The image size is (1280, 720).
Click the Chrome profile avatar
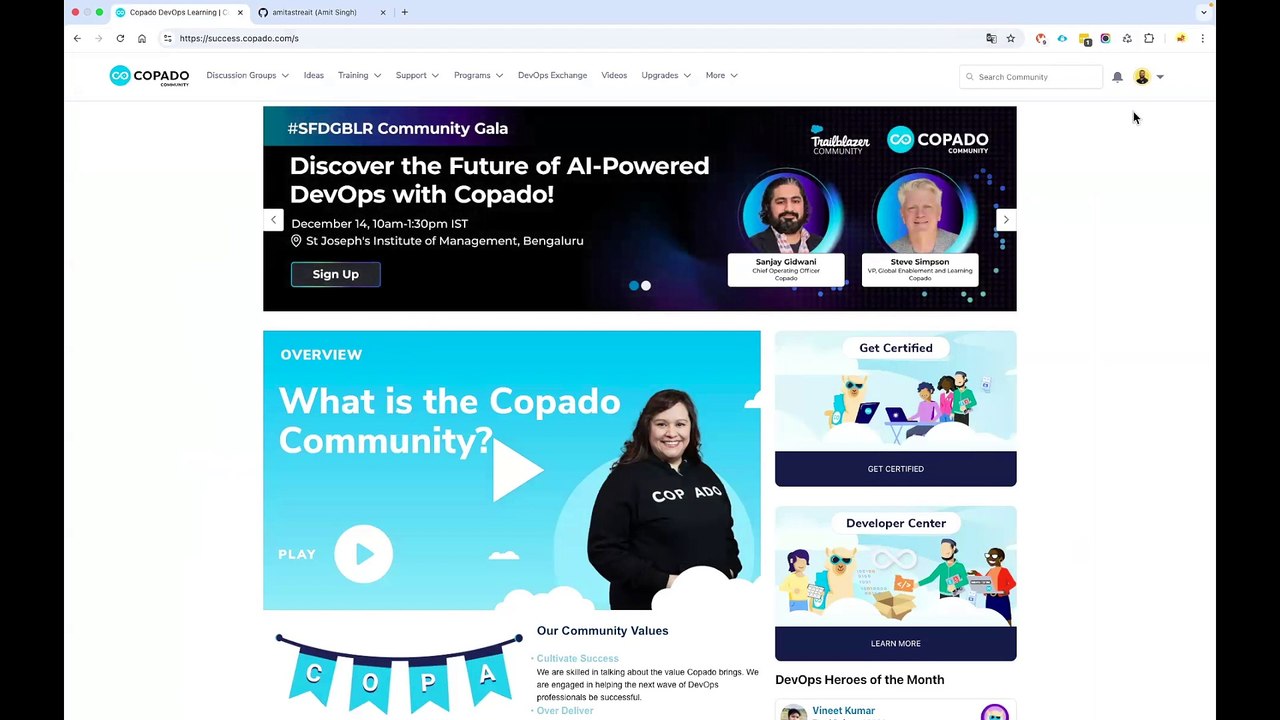click(1181, 38)
